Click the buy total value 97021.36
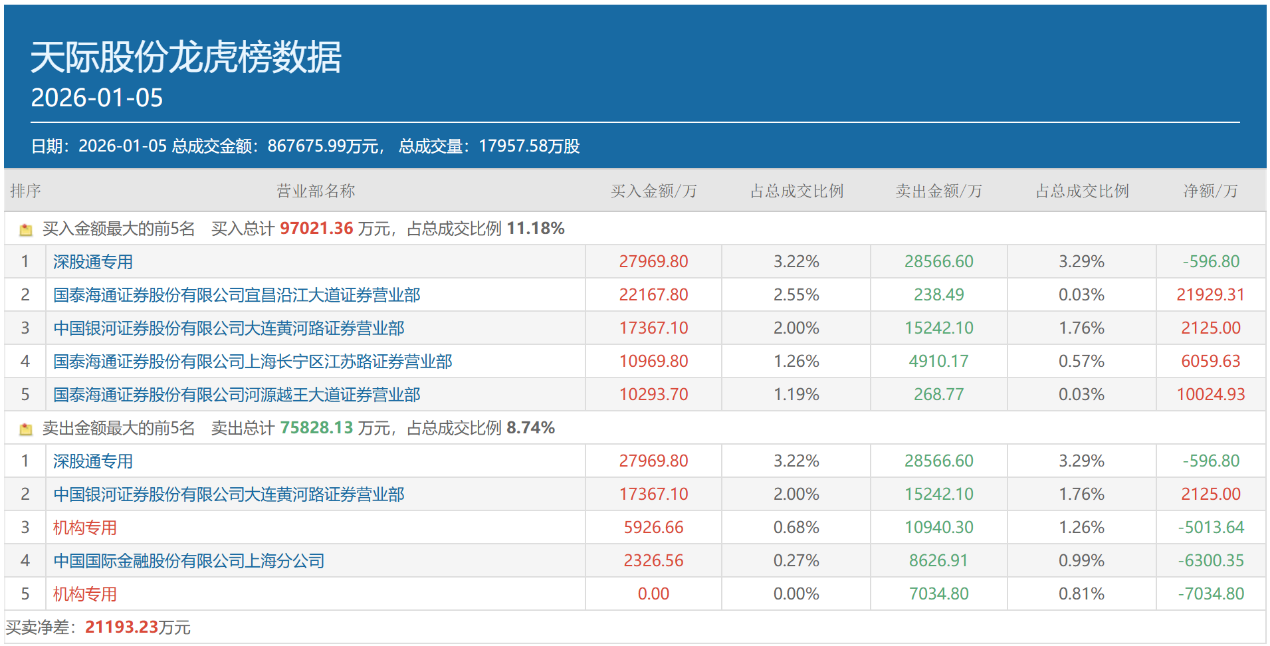This screenshot has height=646, width=1270. coord(316,229)
